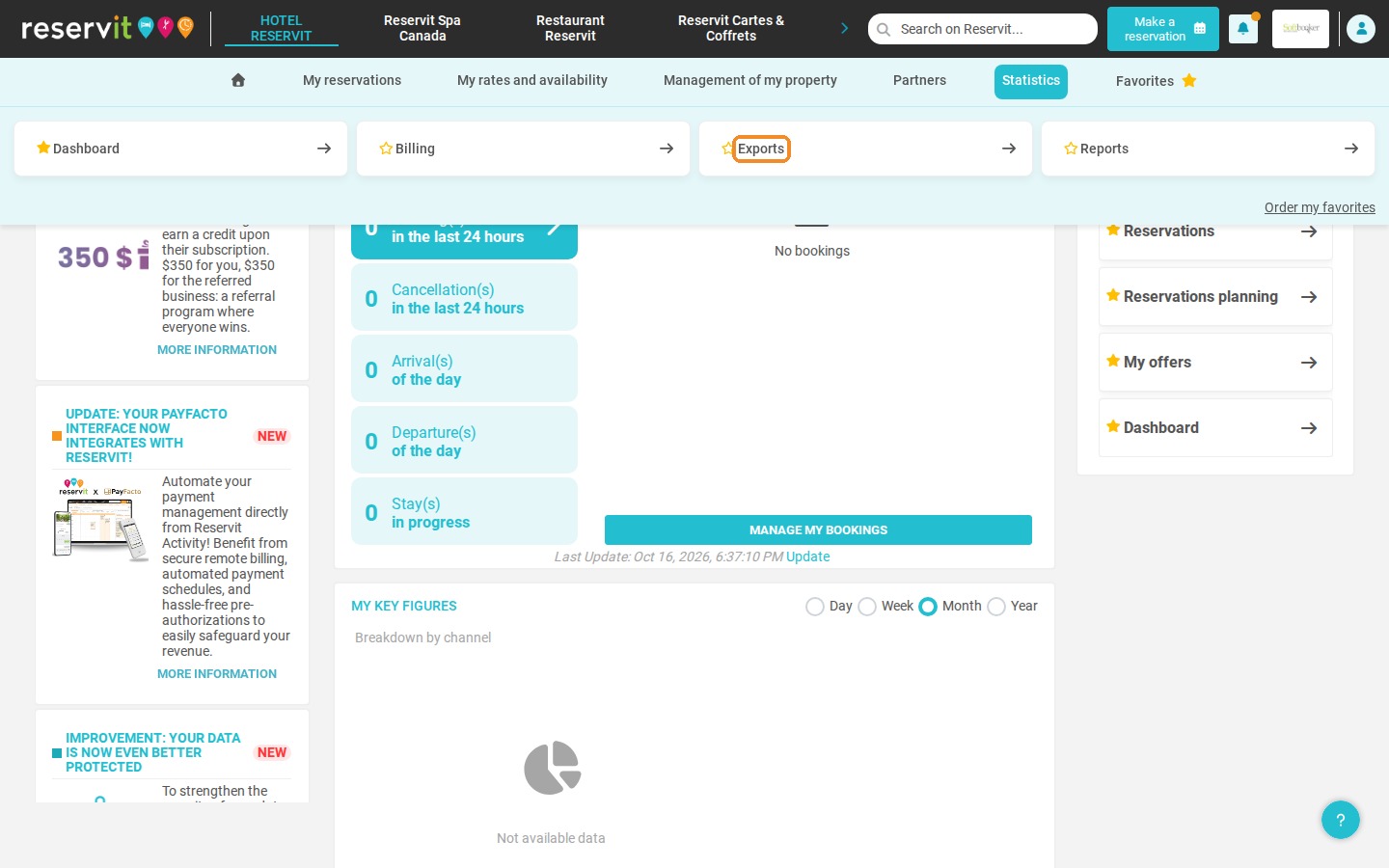The image size is (1389, 868).
Task: Click the Statistics menu item
Action: pos(1031,81)
